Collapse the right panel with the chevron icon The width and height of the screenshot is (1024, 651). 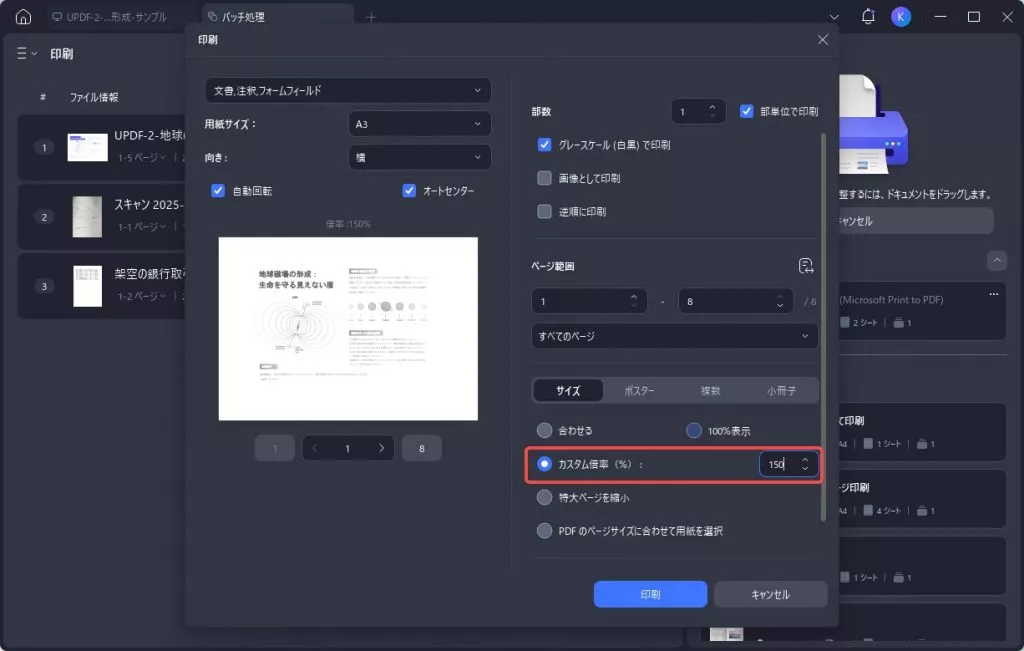click(996, 260)
